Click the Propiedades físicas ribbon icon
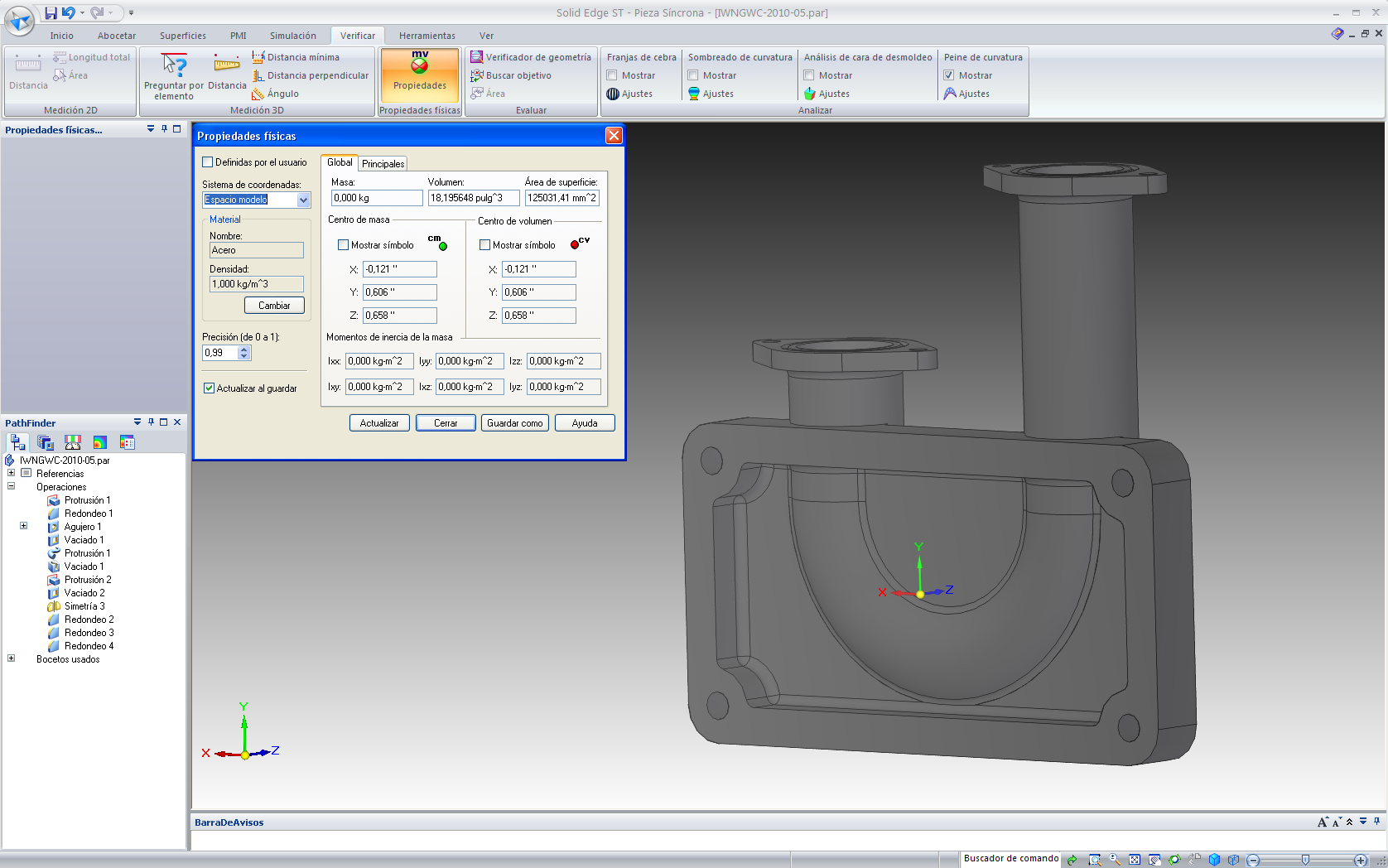The image size is (1388, 868). (419, 71)
